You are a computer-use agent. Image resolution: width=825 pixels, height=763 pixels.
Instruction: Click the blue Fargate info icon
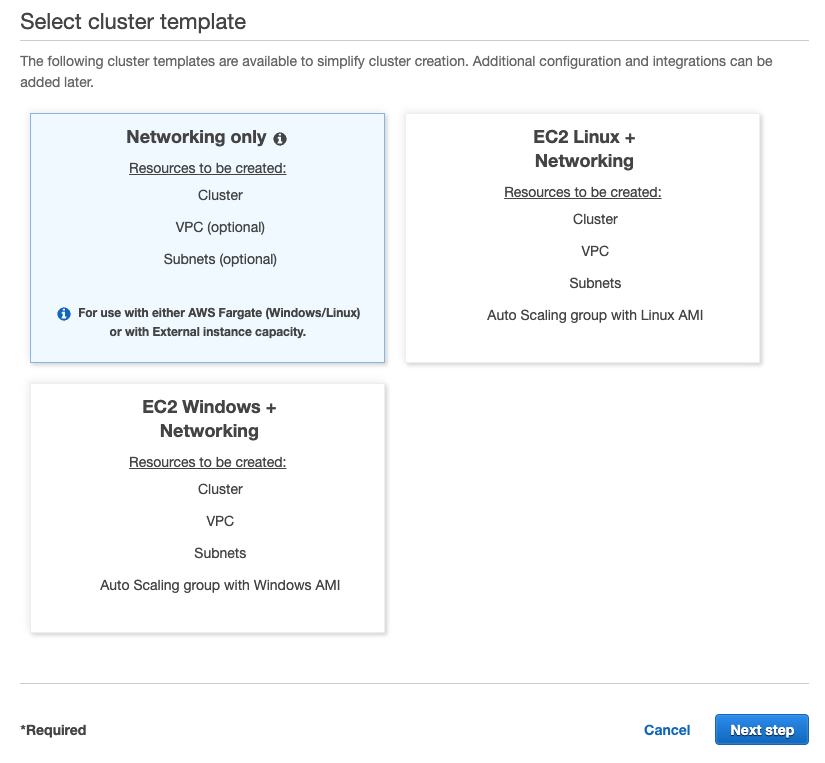63,313
